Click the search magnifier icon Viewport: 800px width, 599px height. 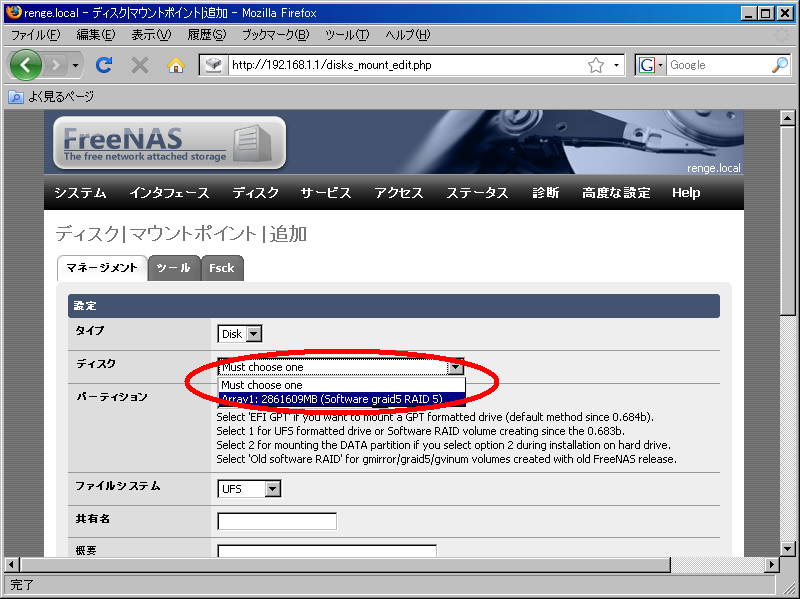pyautogui.click(x=780, y=65)
